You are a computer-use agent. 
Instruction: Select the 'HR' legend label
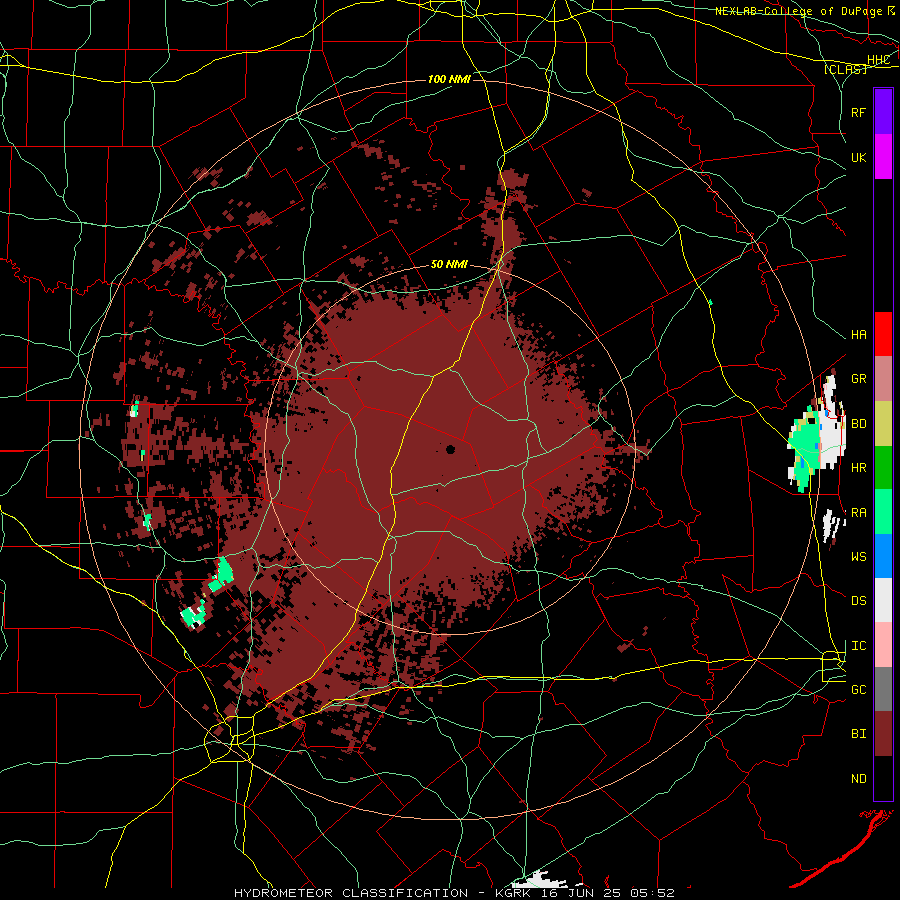[859, 468]
